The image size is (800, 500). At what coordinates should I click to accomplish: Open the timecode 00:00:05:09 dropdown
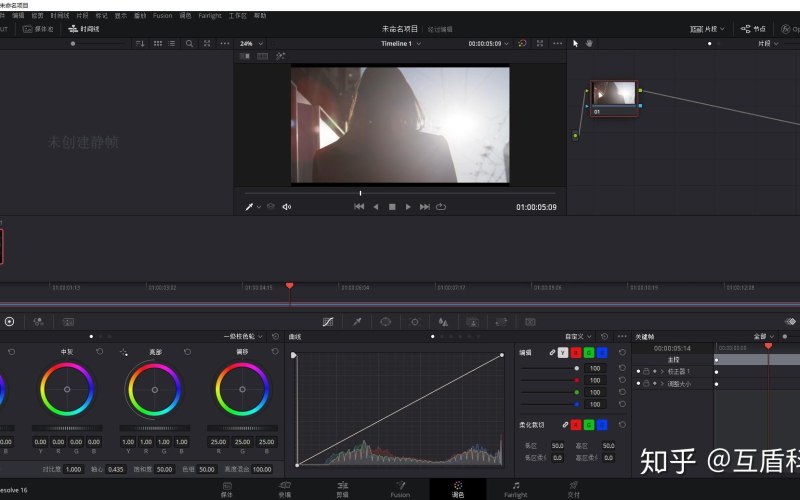[x=488, y=44]
